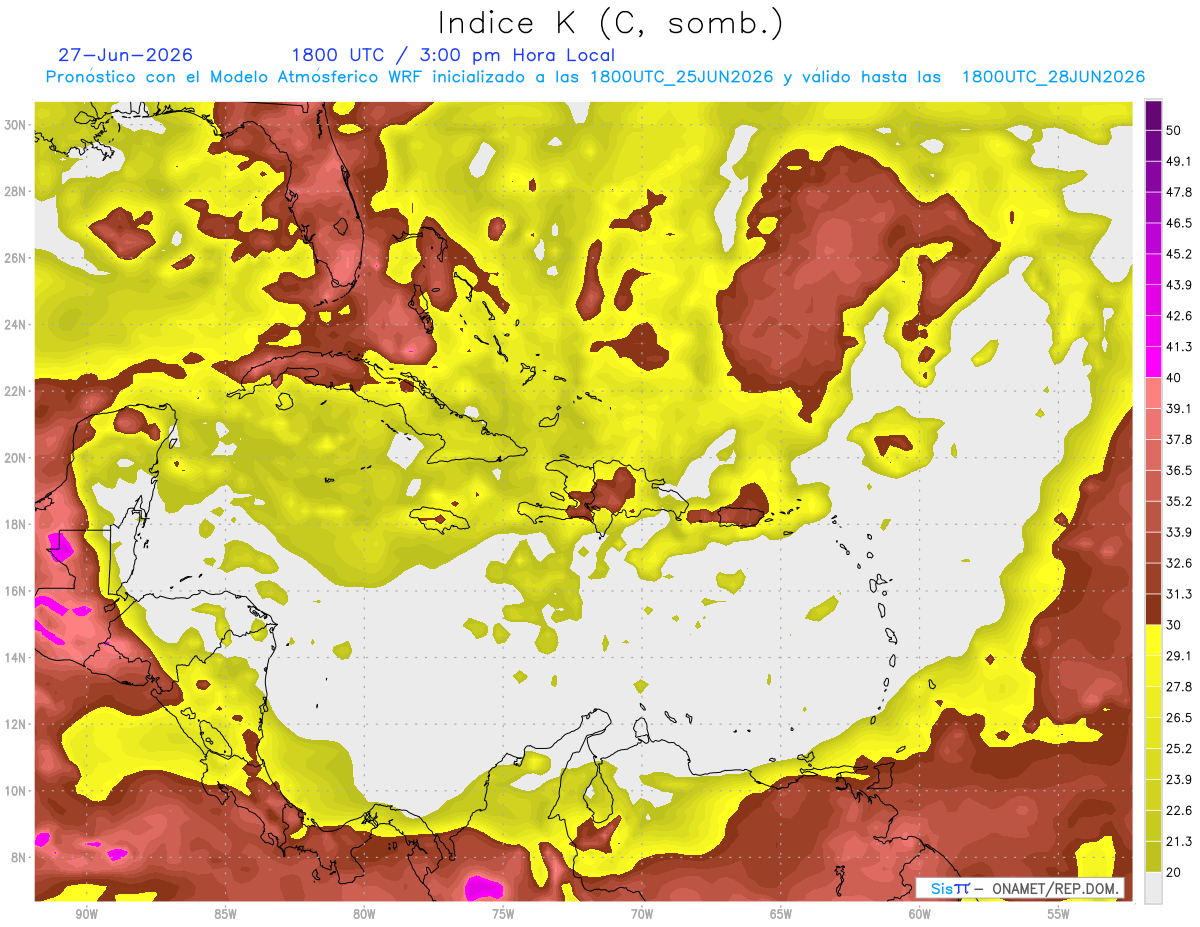Click the 75W longitude axis label
The image size is (1200, 927).
[503, 915]
